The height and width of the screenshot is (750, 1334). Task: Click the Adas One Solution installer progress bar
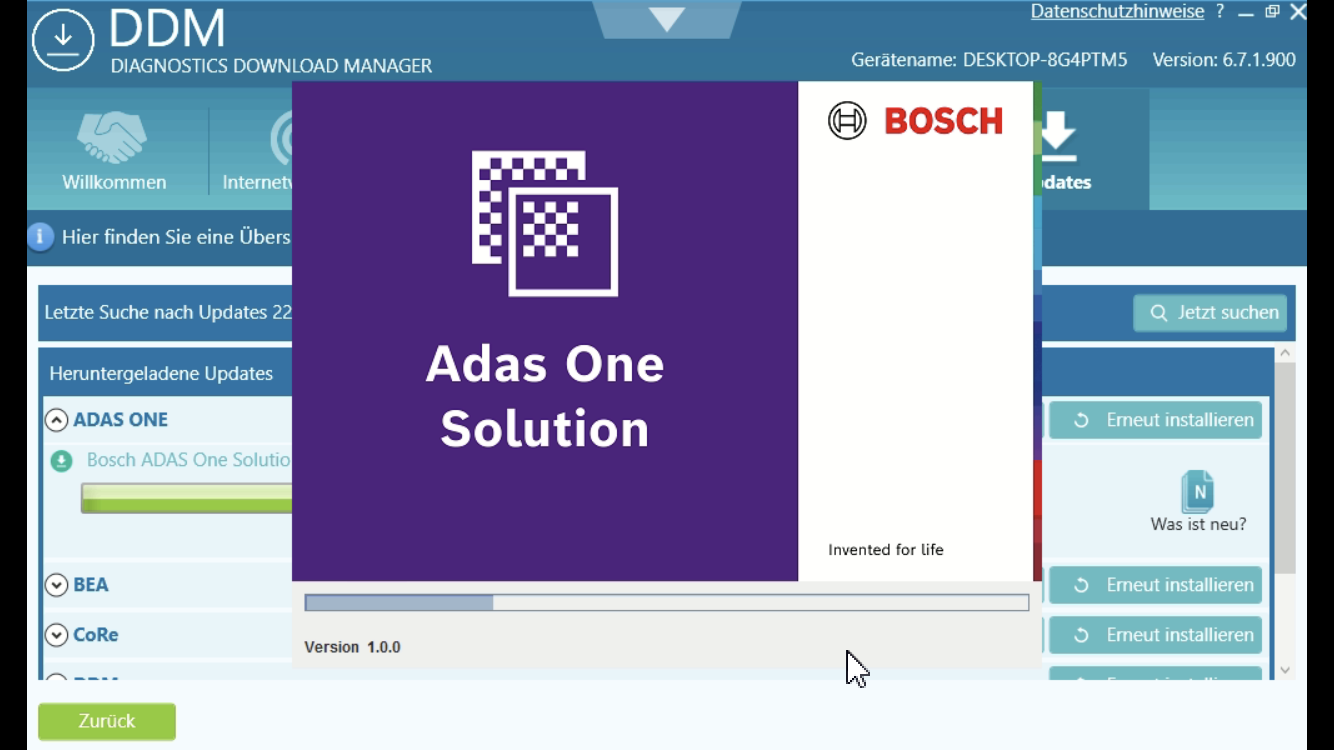click(667, 602)
